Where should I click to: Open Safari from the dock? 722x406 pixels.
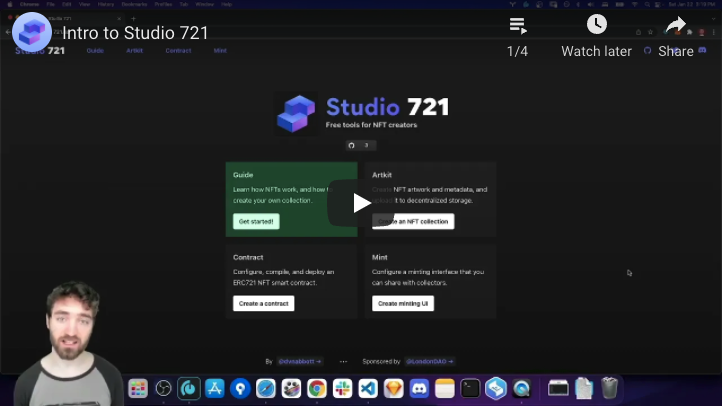tap(266, 389)
